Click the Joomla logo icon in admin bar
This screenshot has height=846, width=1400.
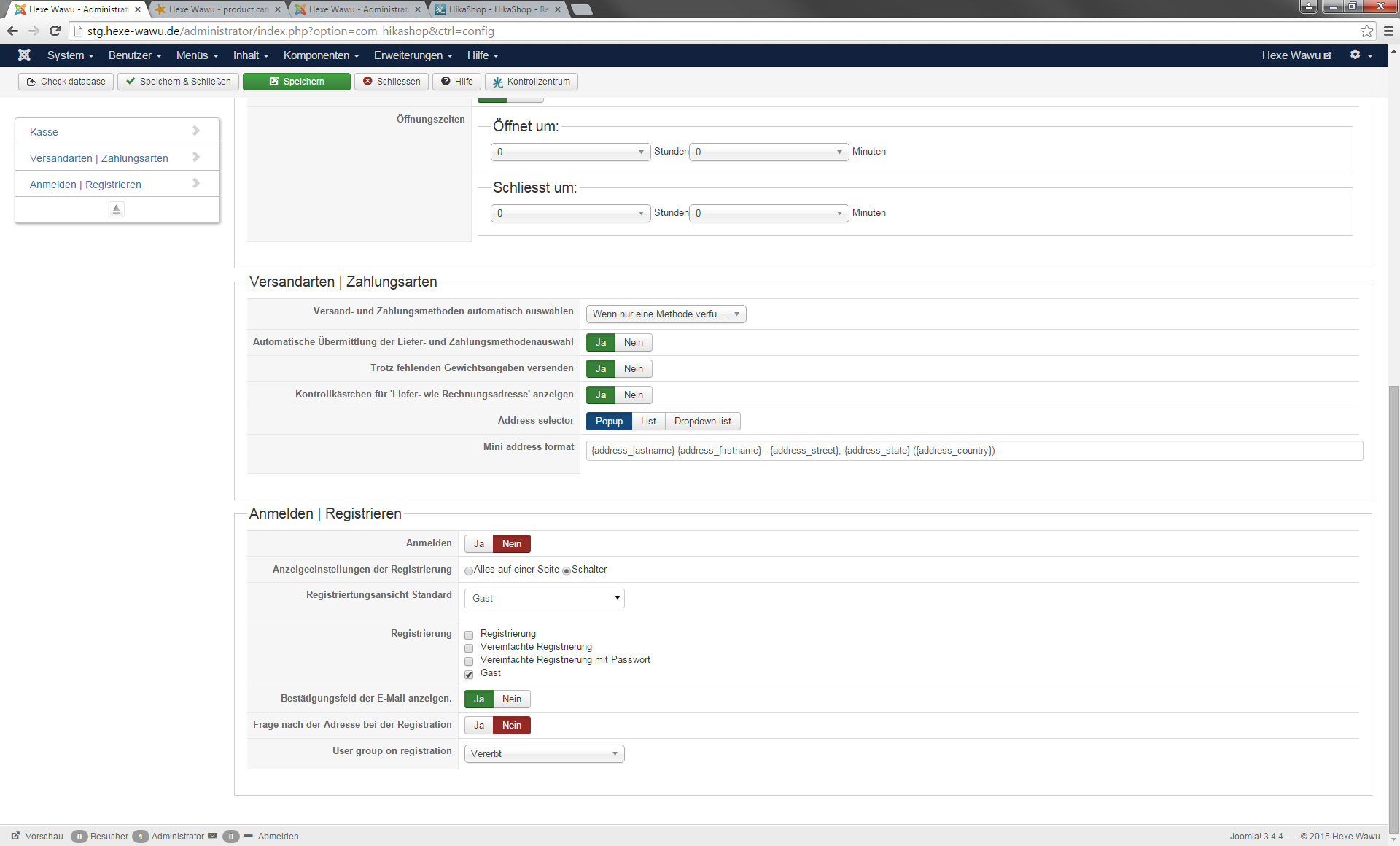coord(24,55)
